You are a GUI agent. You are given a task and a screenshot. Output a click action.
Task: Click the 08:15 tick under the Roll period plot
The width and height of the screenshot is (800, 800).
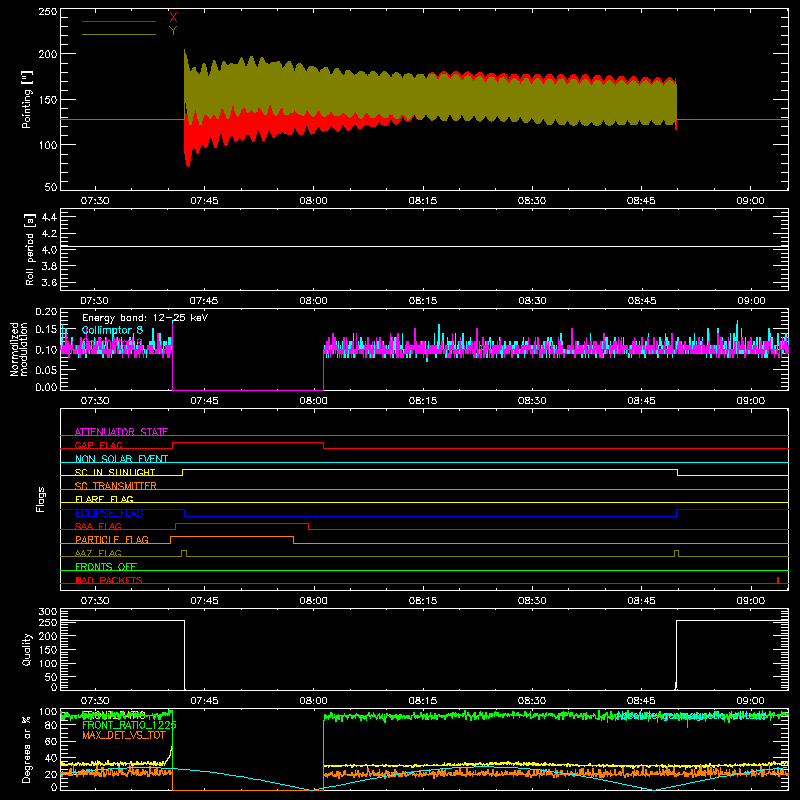[423, 301]
